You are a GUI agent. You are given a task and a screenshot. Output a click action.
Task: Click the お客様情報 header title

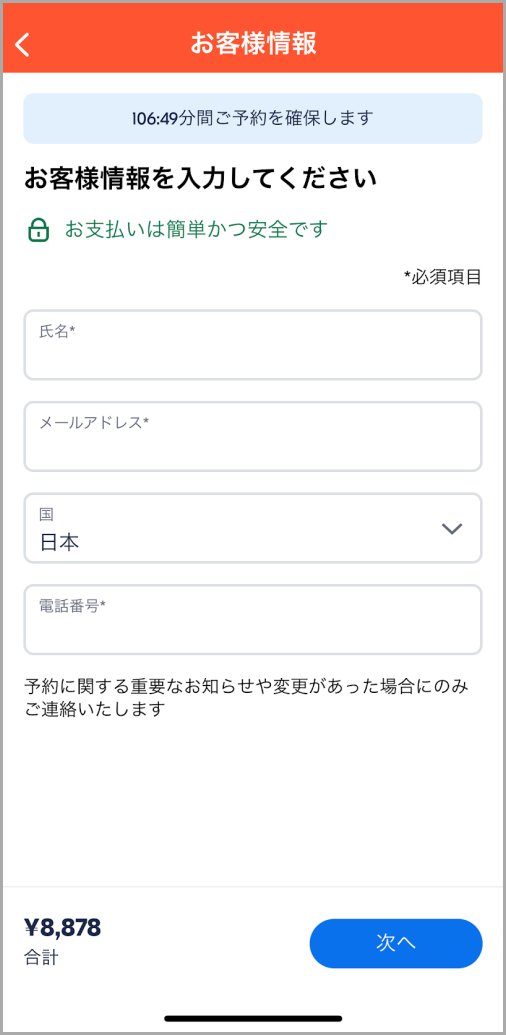253,43
